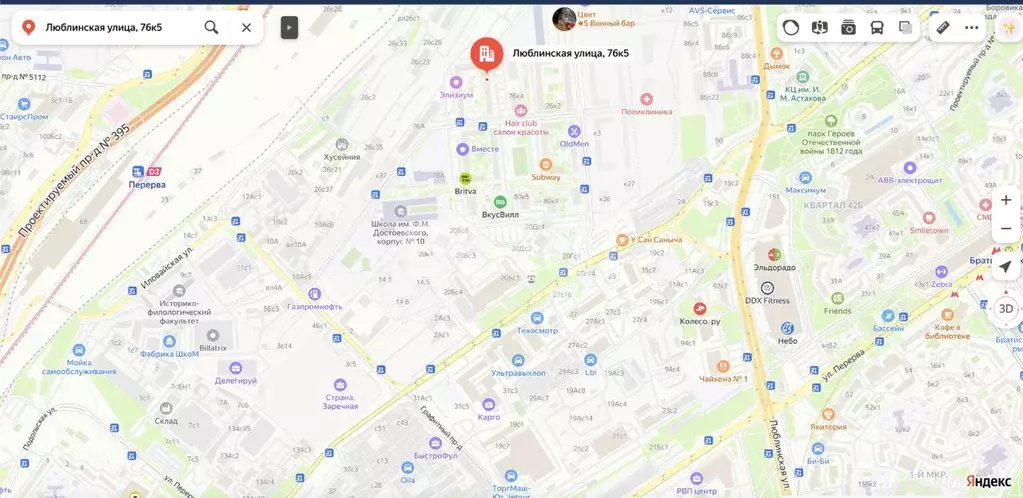Open the БыстроФул marker

click(x=436, y=443)
